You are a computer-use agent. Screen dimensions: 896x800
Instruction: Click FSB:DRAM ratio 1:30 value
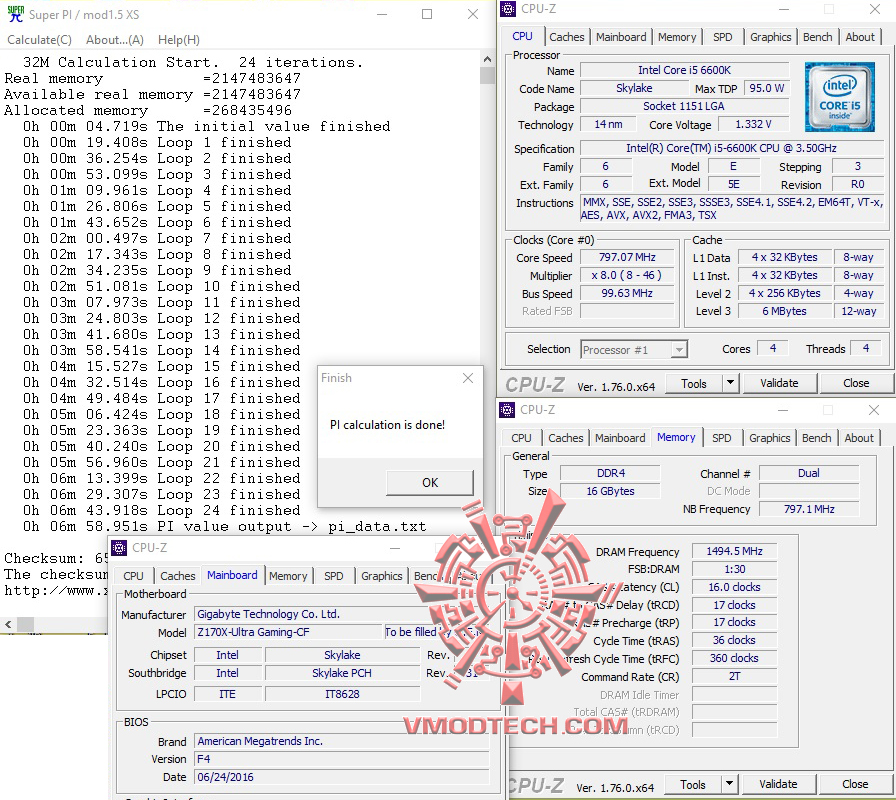click(x=734, y=570)
